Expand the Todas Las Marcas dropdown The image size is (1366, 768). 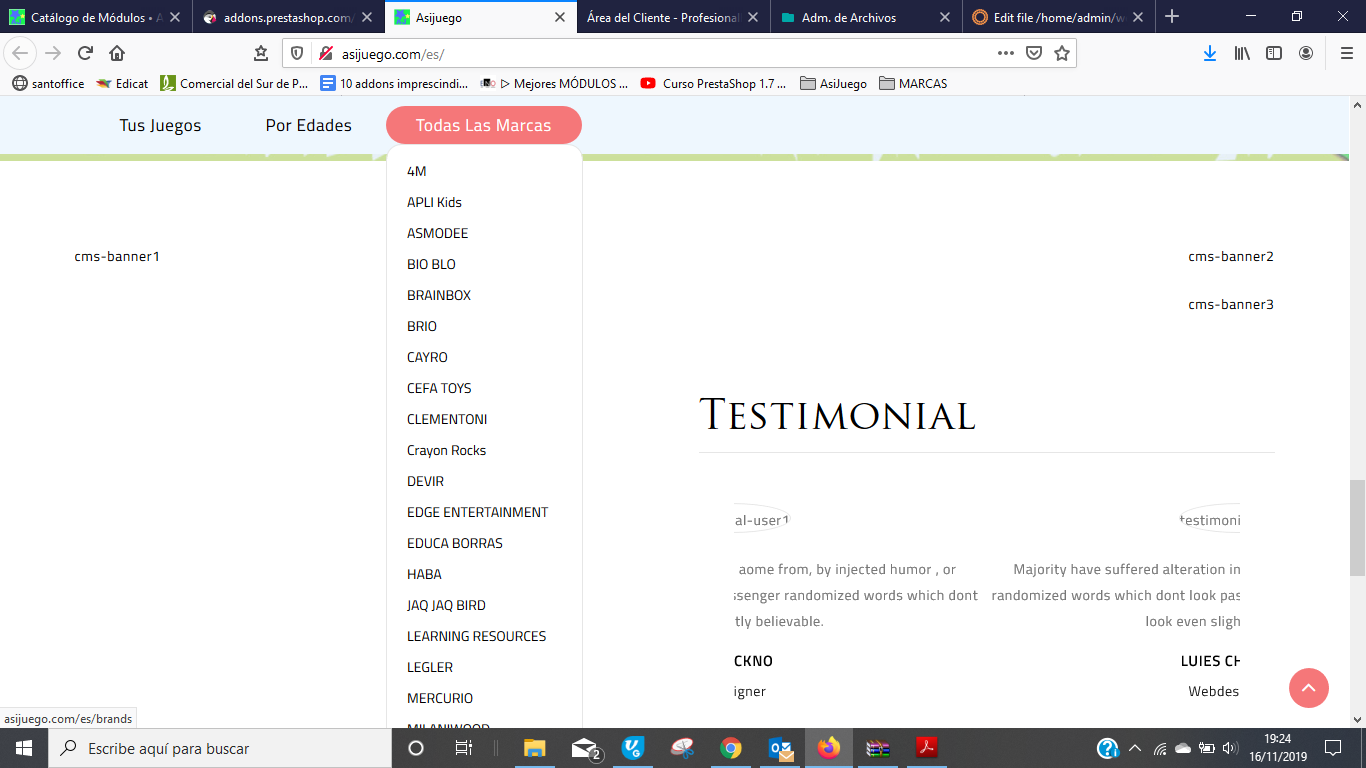pos(484,125)
